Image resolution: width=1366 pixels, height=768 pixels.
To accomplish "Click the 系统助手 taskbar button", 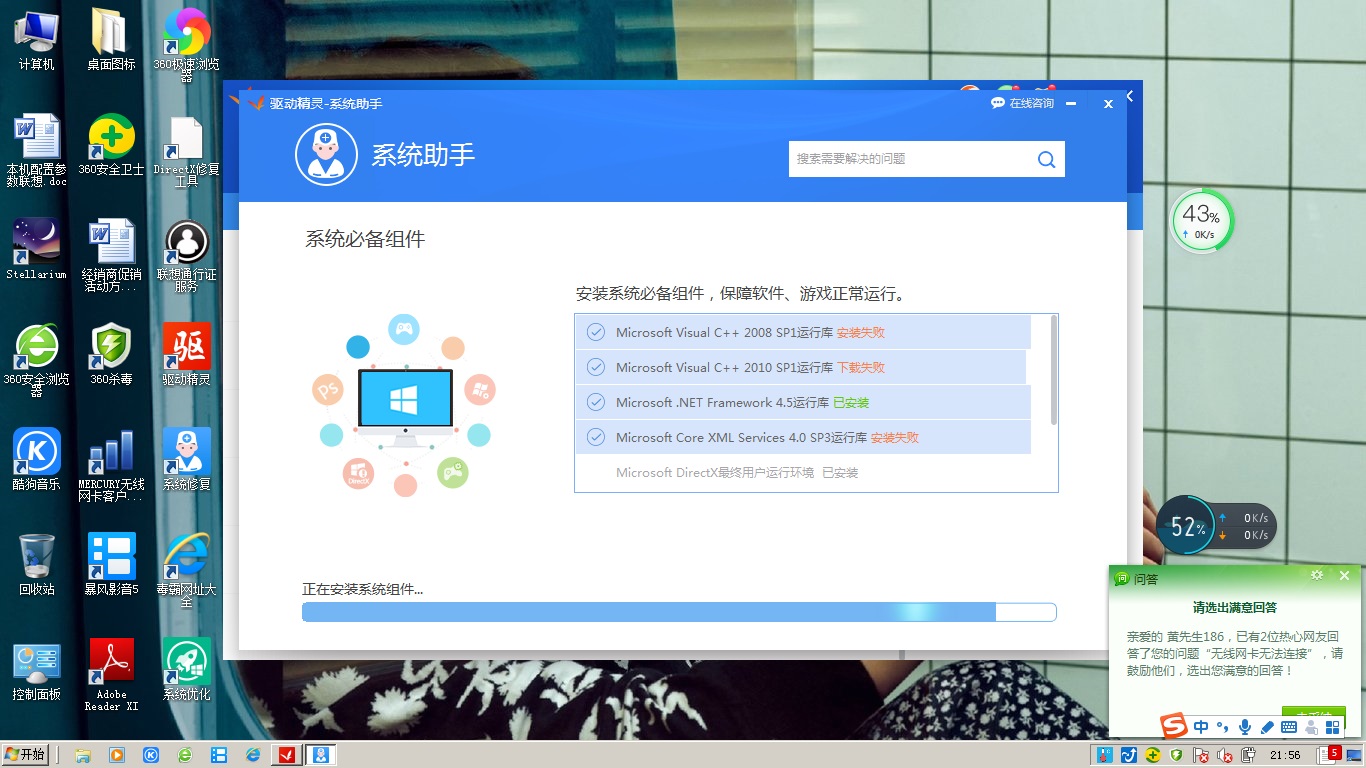I will tap(322, 755).
